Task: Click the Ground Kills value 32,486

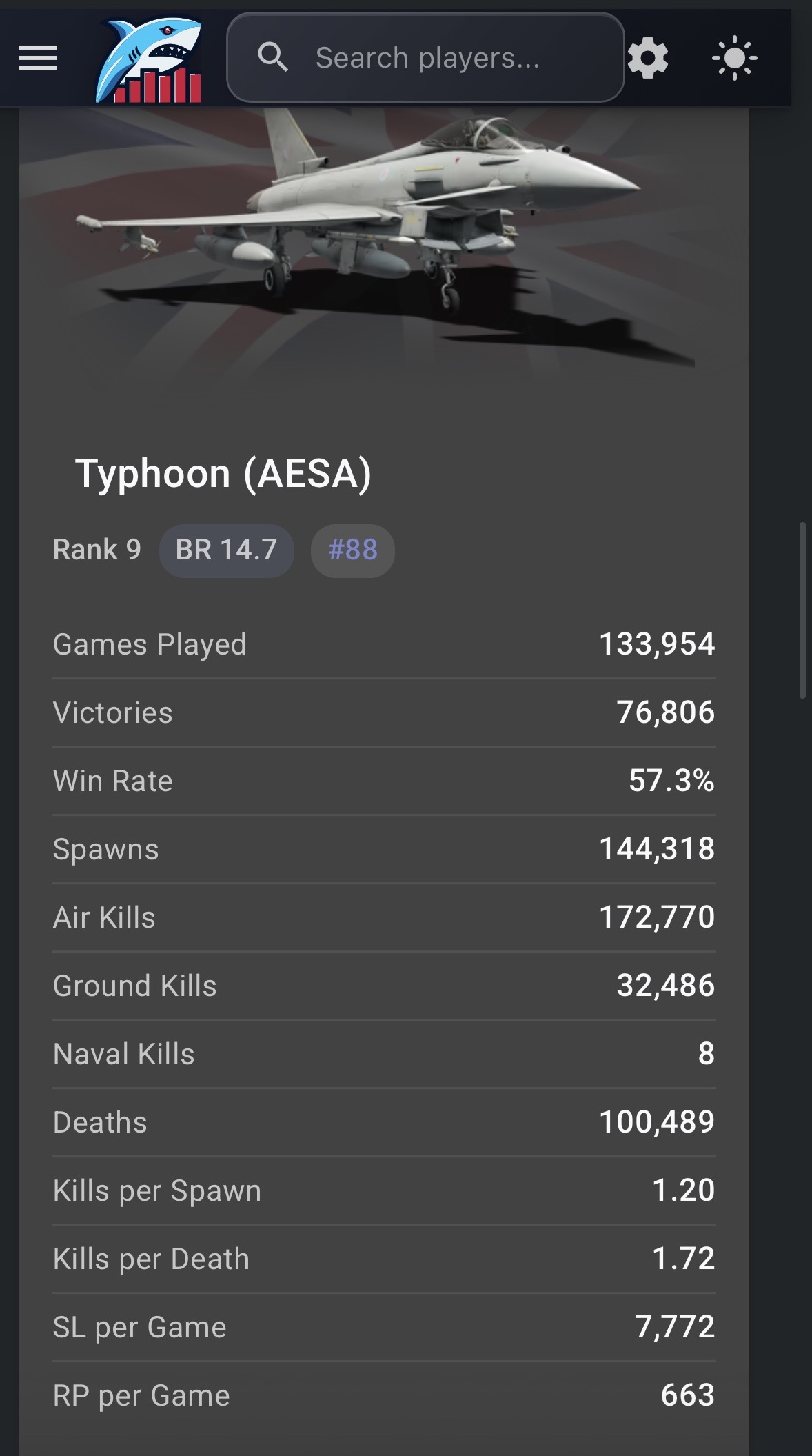Action: 665,986
